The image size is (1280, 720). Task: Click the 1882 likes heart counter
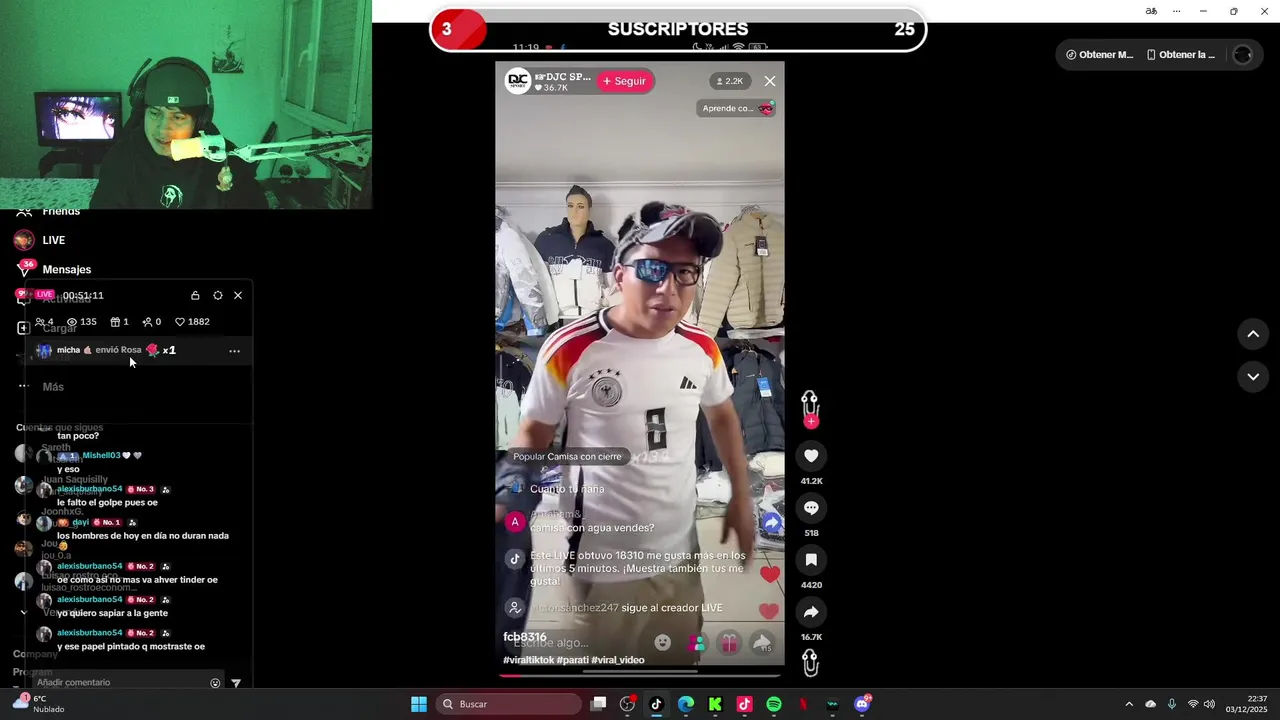(192, 322)
